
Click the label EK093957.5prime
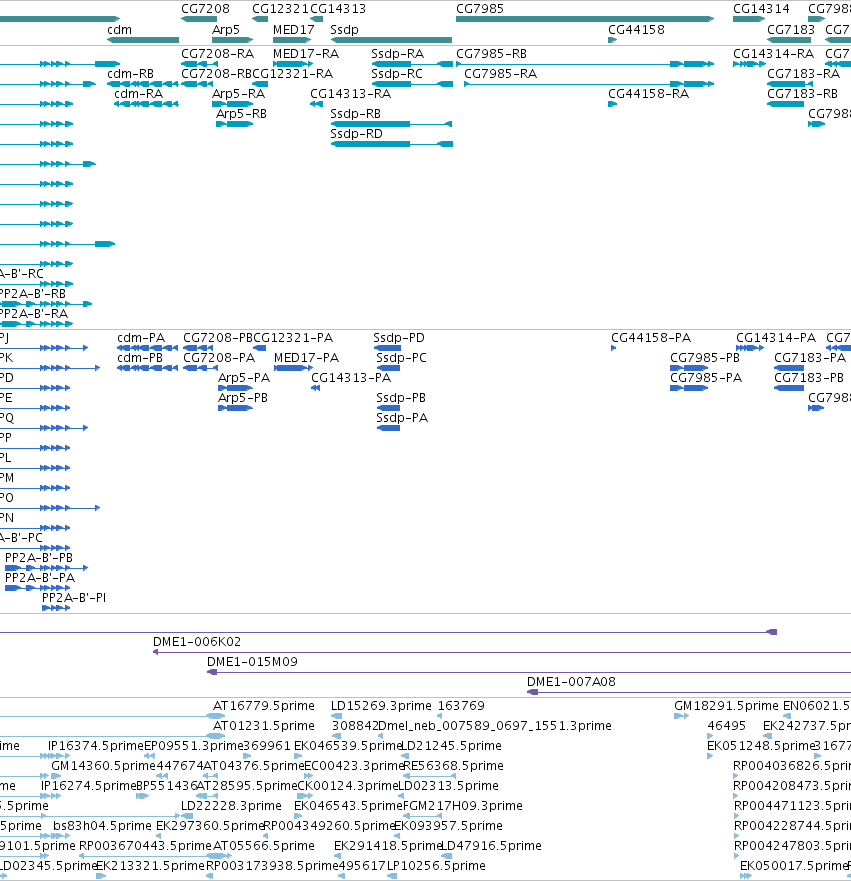pyautogui.click(x=448, y=826)
